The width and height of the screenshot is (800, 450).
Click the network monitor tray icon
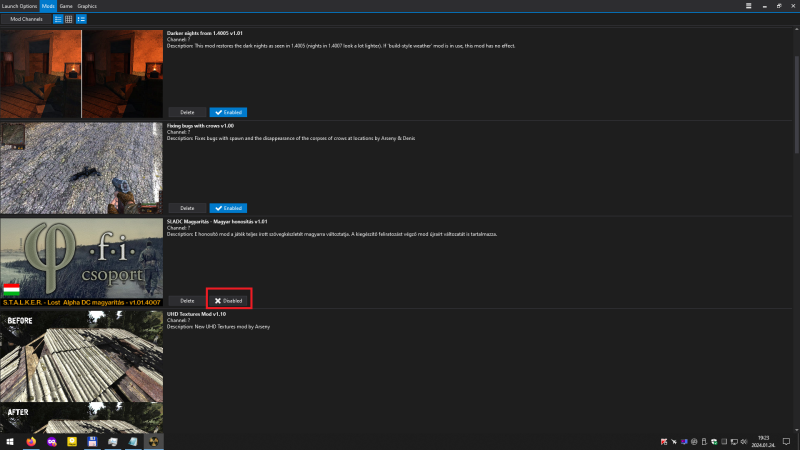point(734,442)
